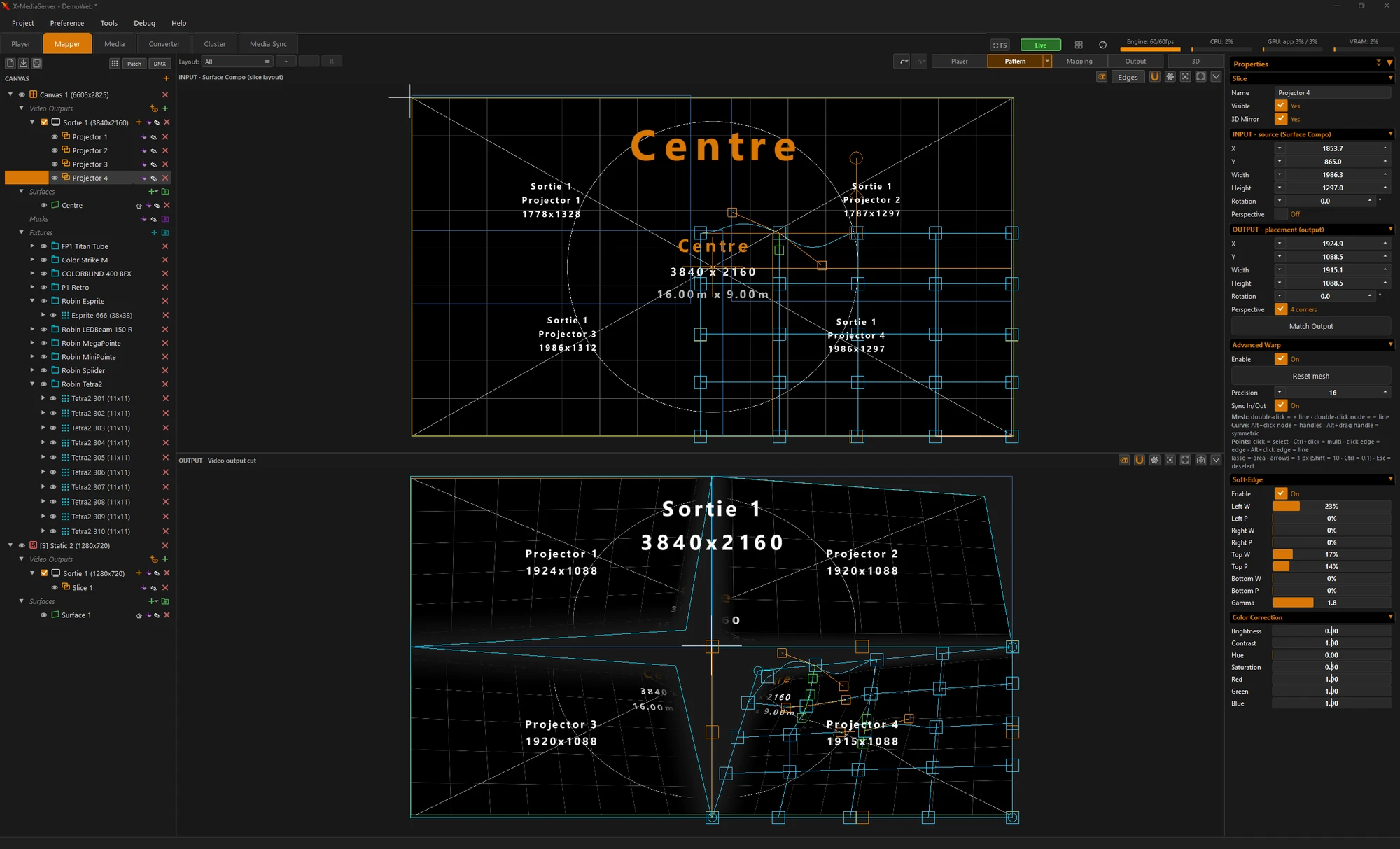The width and height of the screenshot is (1400, 849).
Task: Click the undo arrow button
Action: point(903,62)
